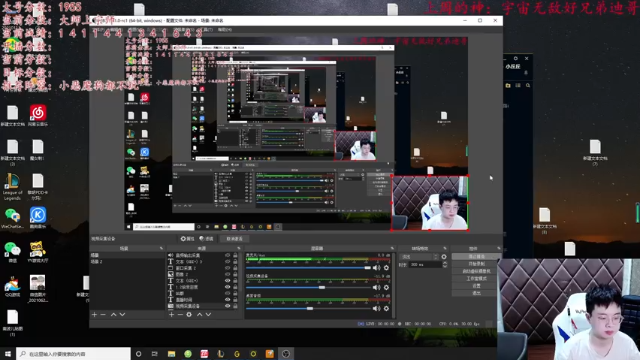Click Start Recording (开始录制) button
Screen dimensions: 640x360
[x=476, y=264]
